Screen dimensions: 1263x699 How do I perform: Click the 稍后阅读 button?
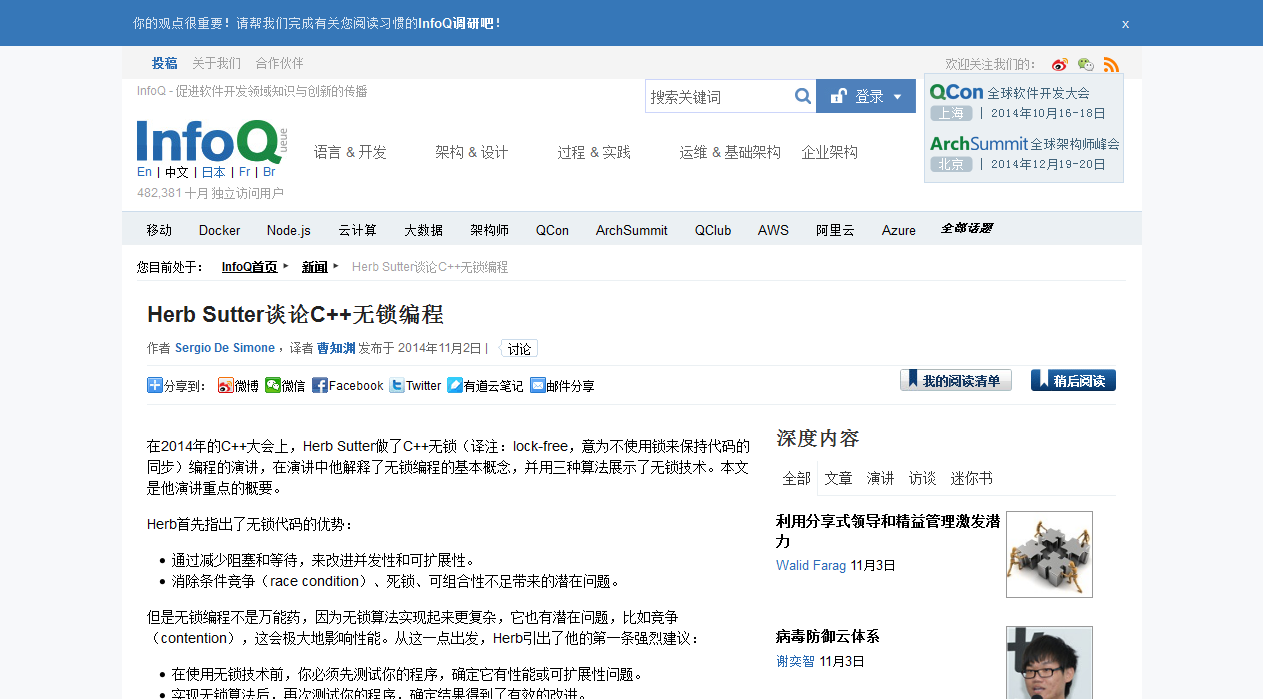pos(1073,380)
